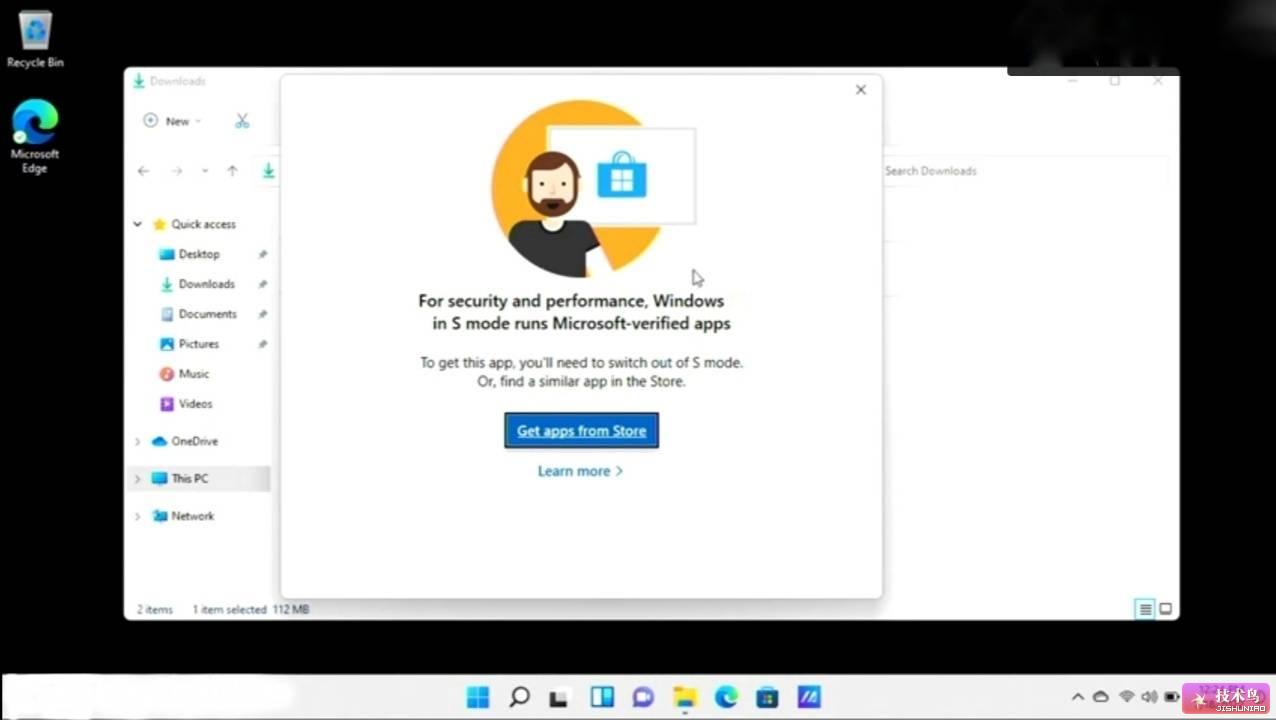1276x720 pixels.
Task: Click the New button in File Explorer
Action: [172, 121]
